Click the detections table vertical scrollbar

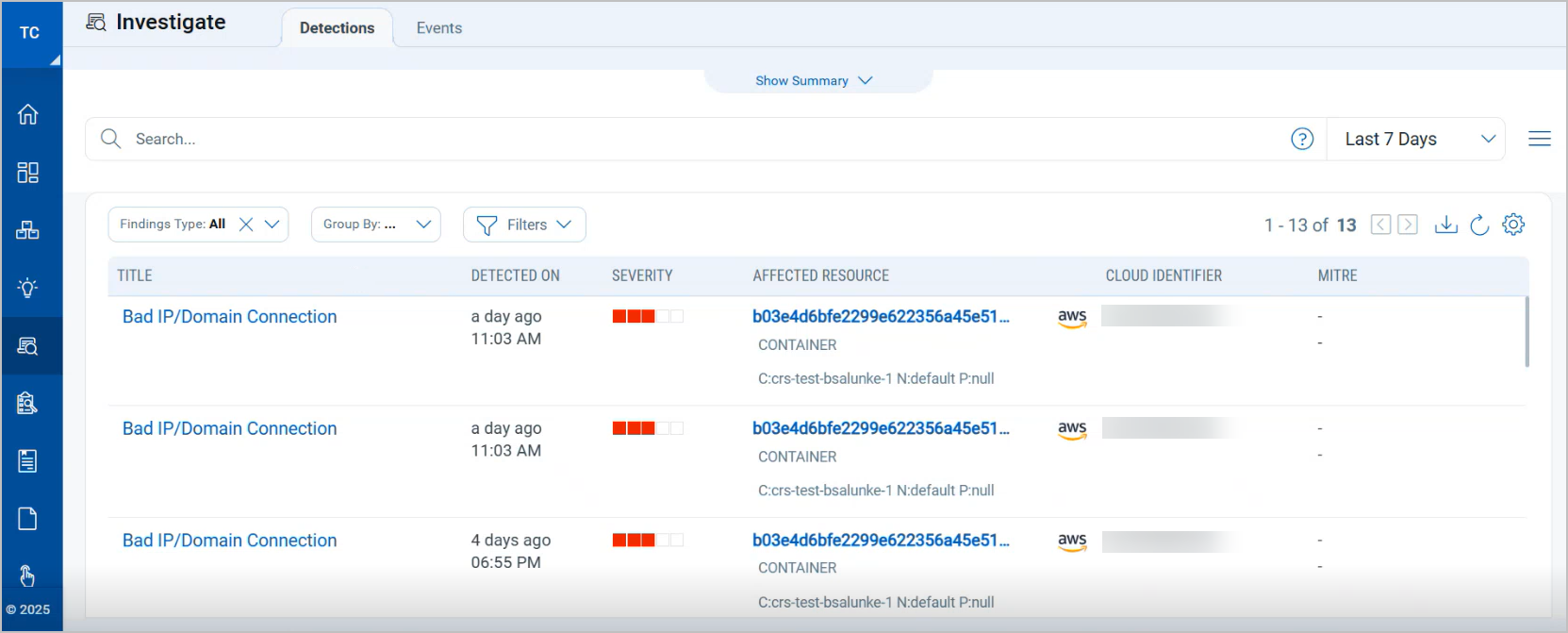(1527, 332)
